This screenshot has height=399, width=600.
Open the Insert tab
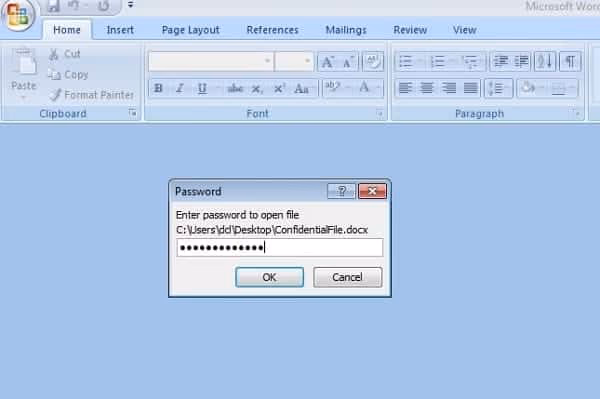click(120, 30)
